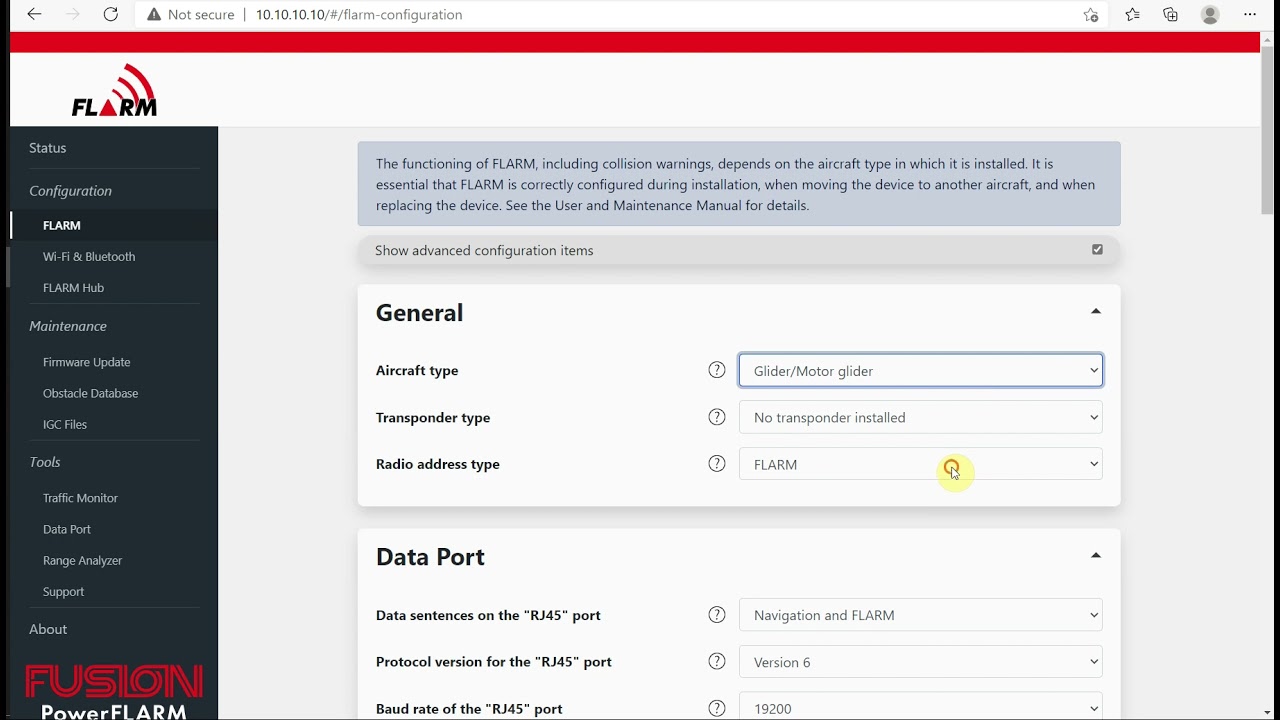Open the RJ45 baud rate dropdown
This screenshot has width=1280, height=720.
click(921, 706)
